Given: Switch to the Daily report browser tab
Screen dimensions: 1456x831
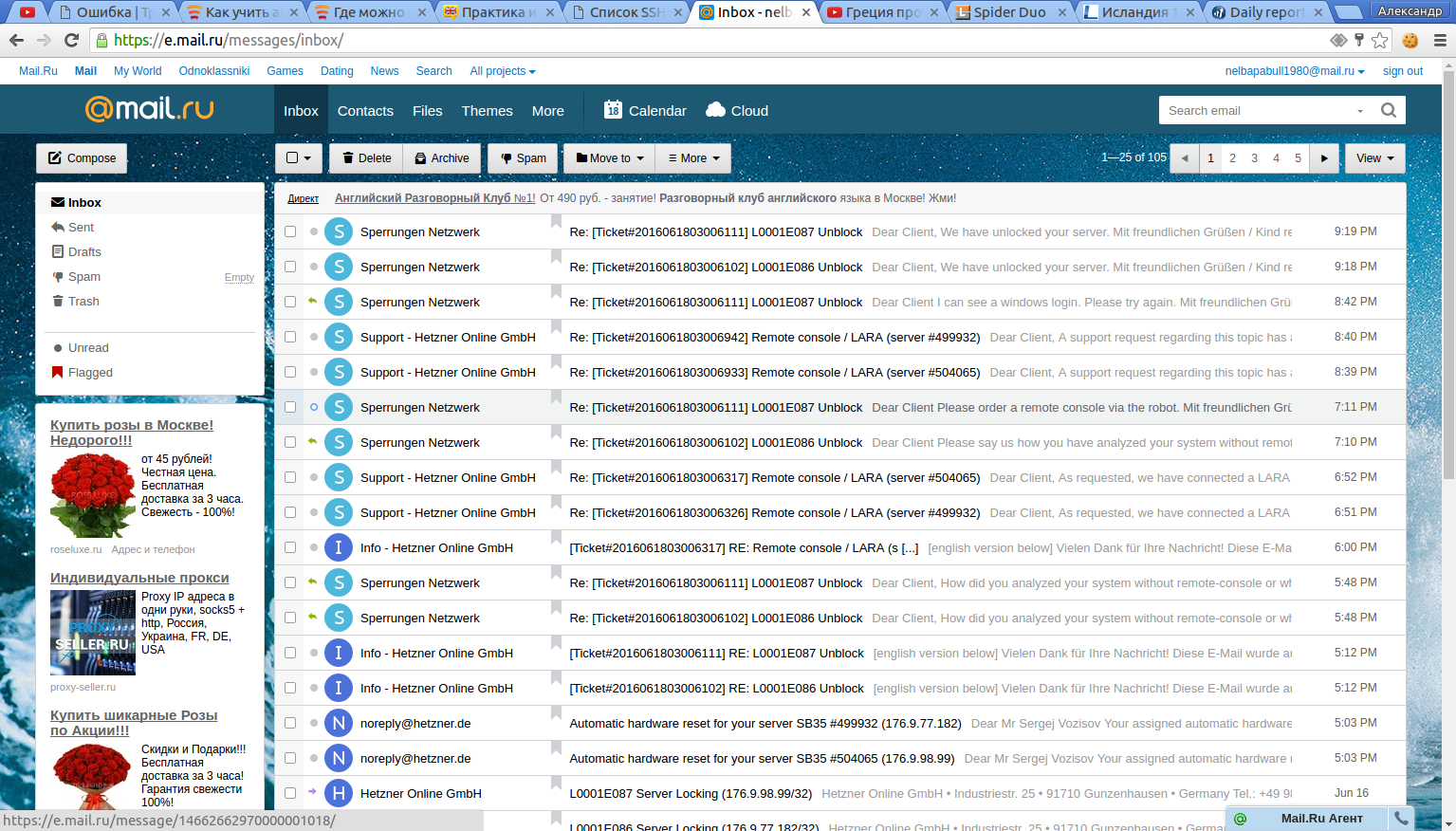Looking at the screenshot, I should tap(1266, 12).
